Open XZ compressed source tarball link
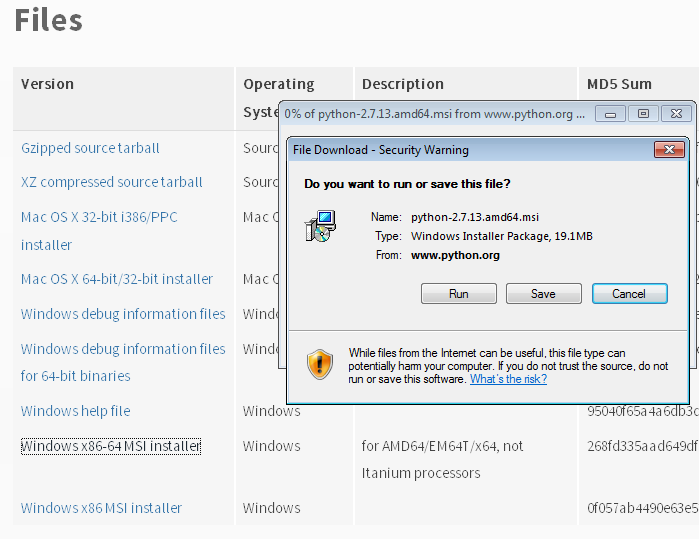 click(111, 182)
